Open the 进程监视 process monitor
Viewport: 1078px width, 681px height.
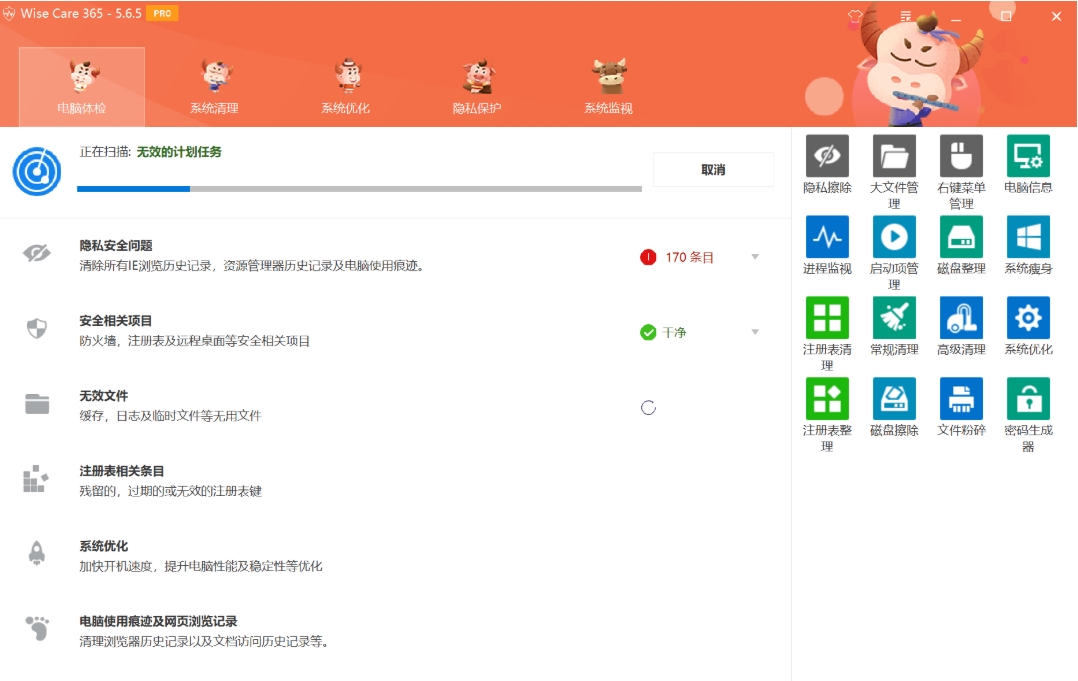tap(827, 237)
